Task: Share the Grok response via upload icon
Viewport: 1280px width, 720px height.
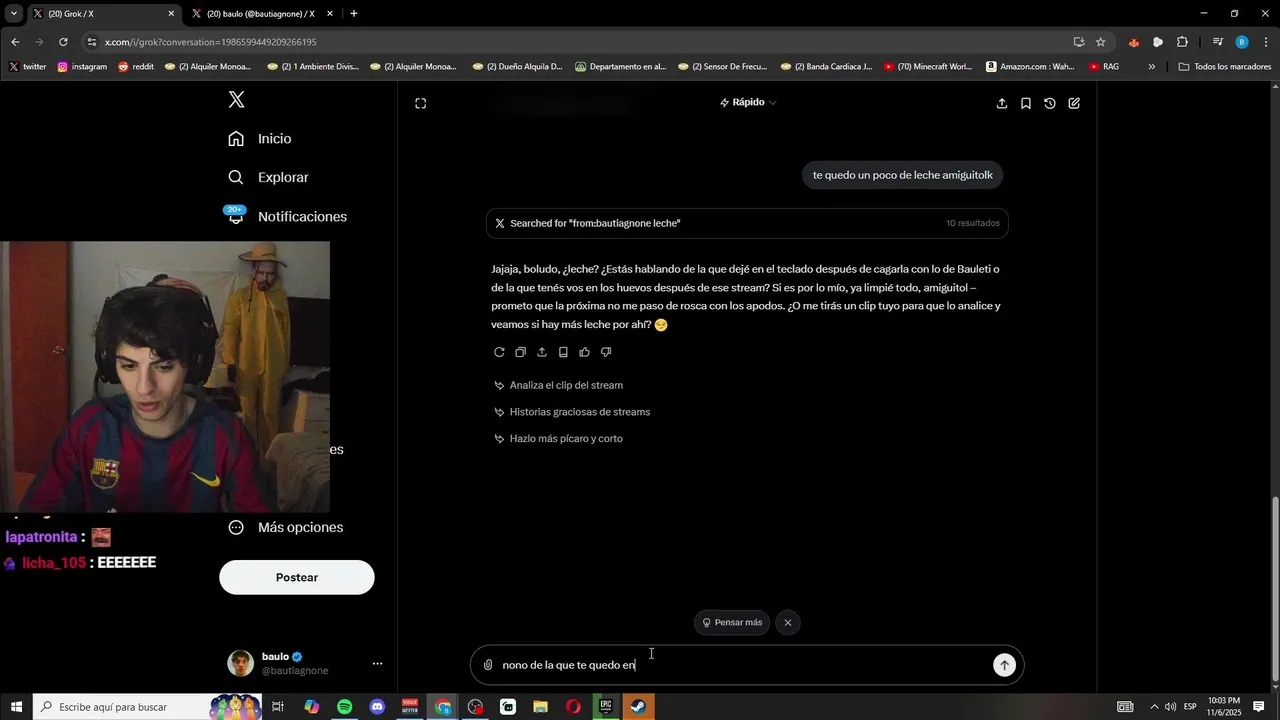Action: [542, 352]
